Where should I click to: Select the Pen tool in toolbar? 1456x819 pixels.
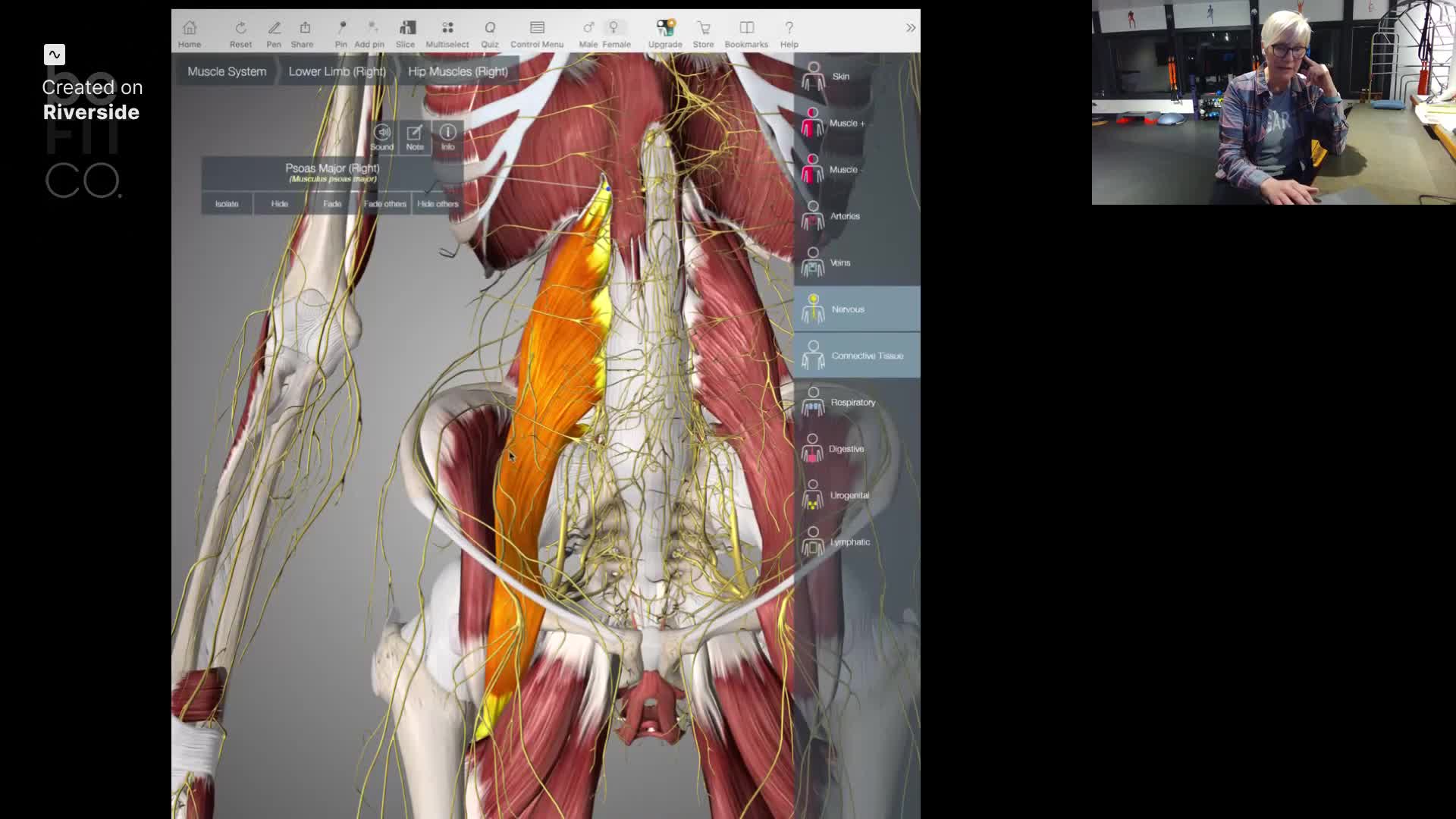pos(274,33)
